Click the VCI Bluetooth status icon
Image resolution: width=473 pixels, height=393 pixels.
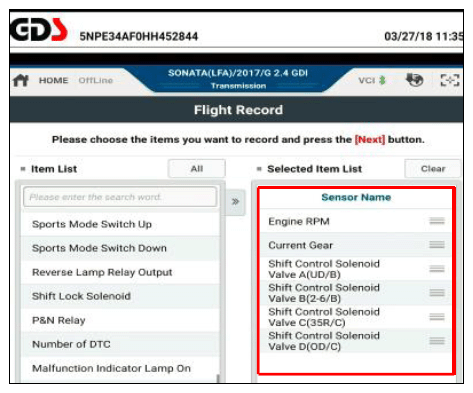[382, 80]
